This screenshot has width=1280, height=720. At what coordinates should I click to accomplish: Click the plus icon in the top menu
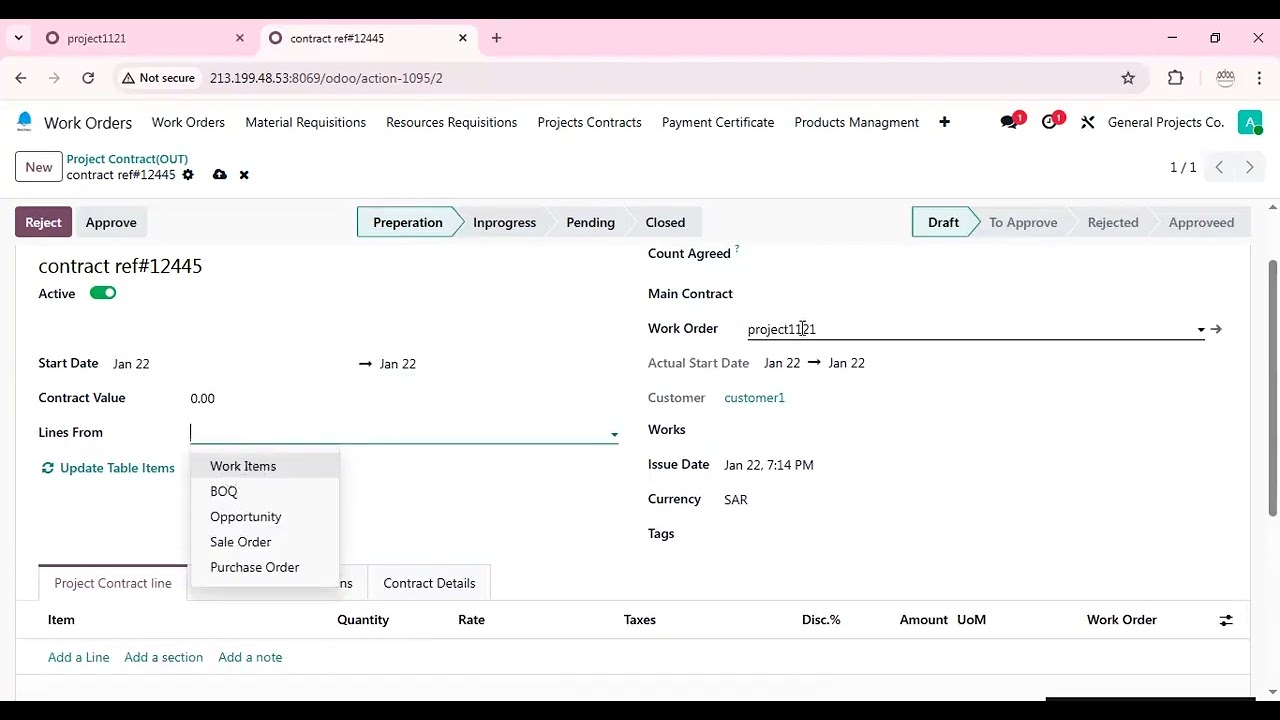tap(944, 122)
